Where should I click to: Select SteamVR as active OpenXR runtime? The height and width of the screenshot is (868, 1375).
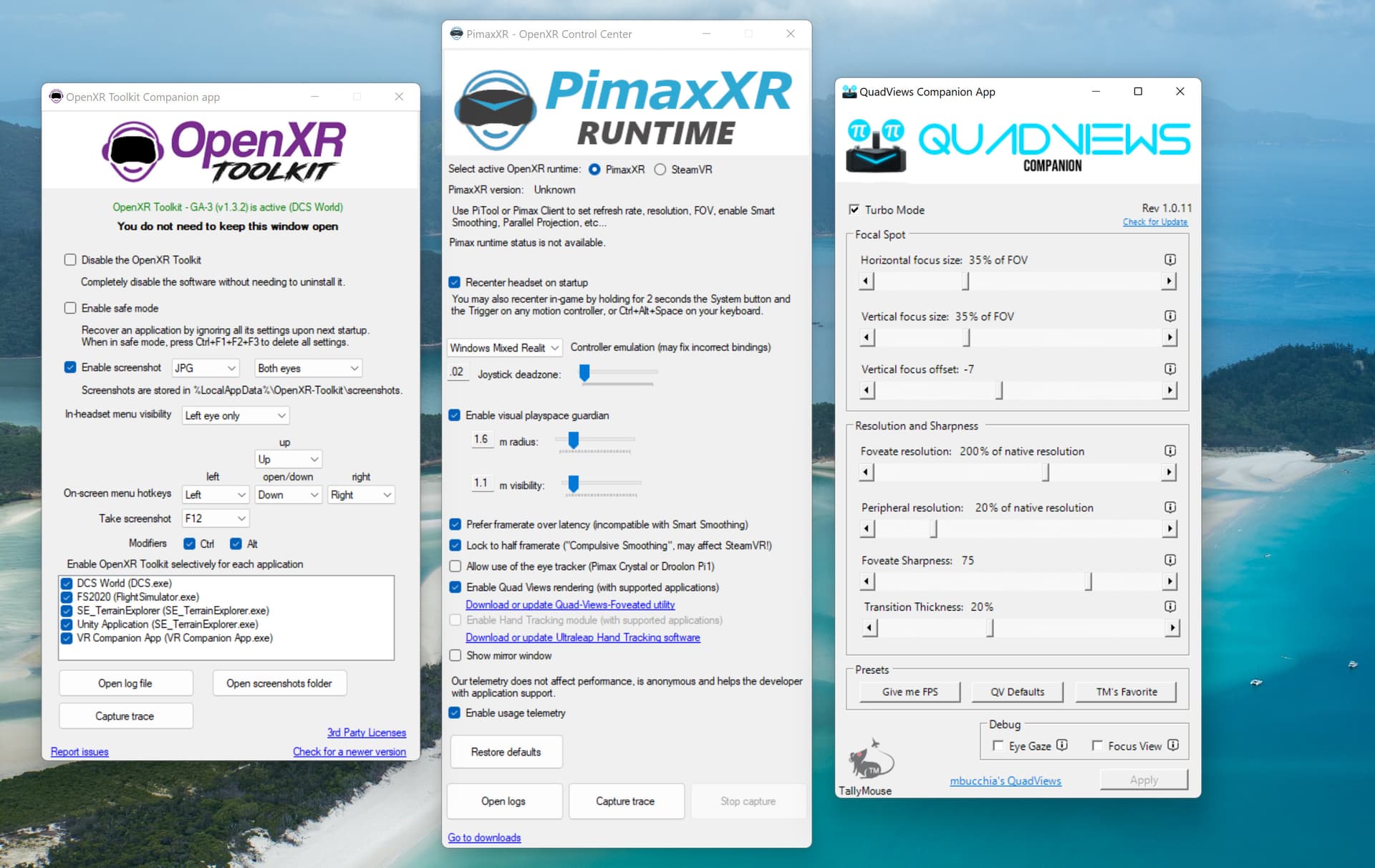tap(660, 170)
